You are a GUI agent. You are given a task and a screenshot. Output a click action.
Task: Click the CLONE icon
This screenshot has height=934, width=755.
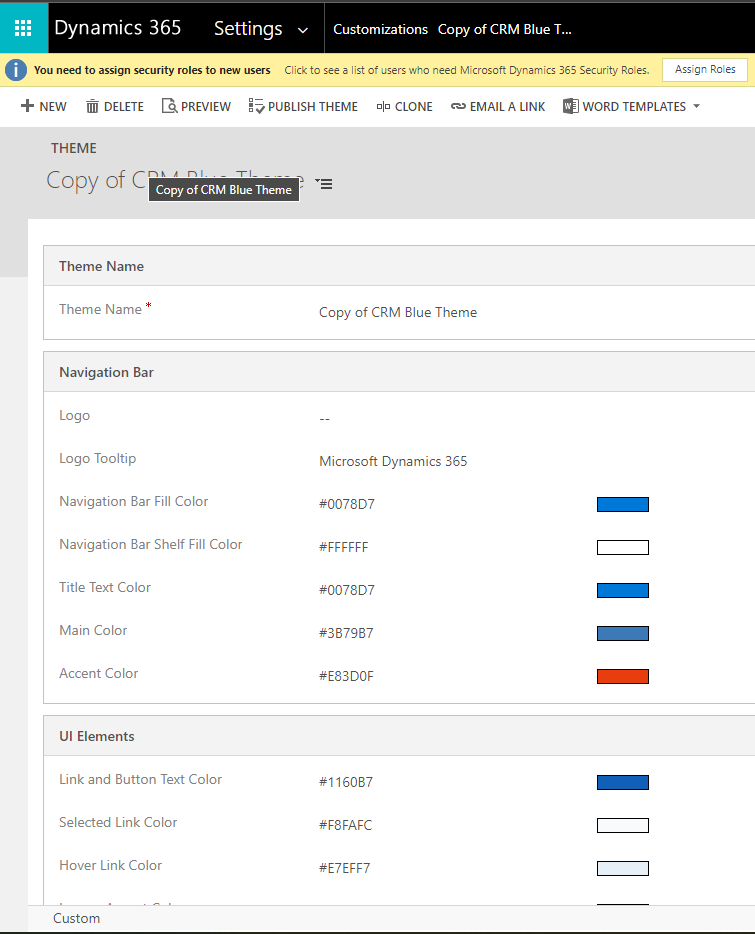(383, 107)
